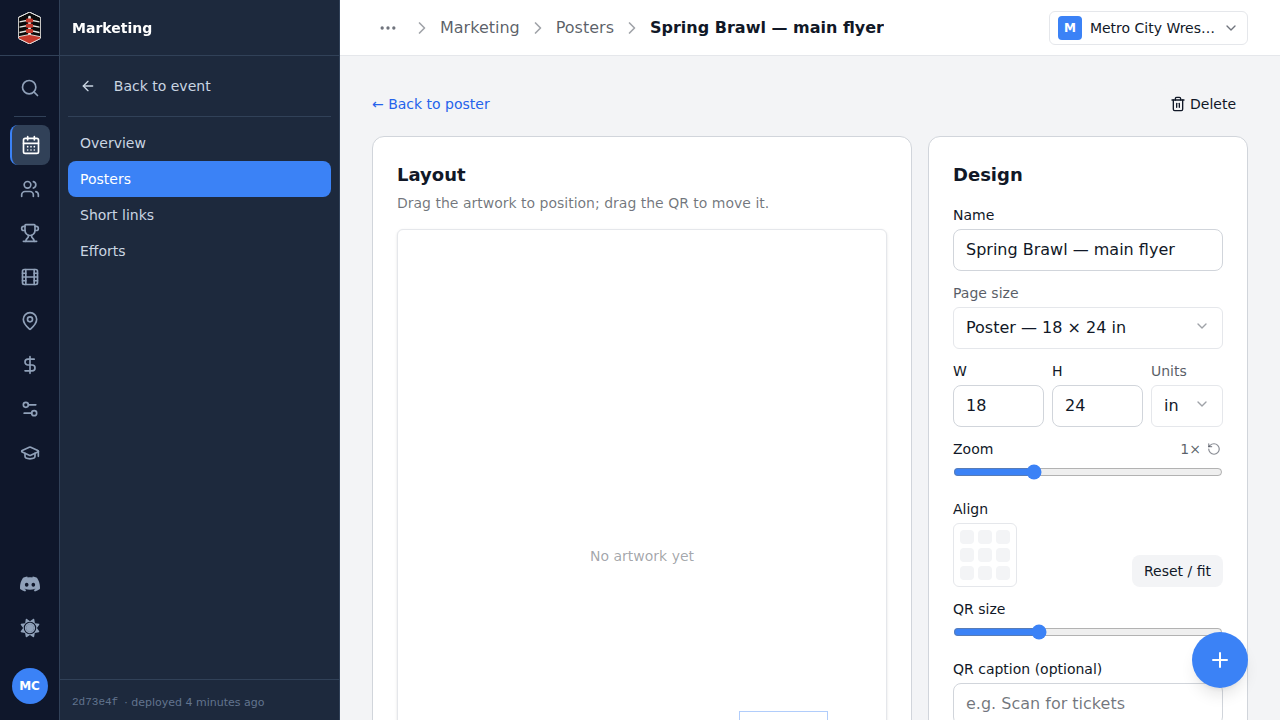The image size is (1280, 720).
Task: Focus the W width field
Action: click(998, 406)
